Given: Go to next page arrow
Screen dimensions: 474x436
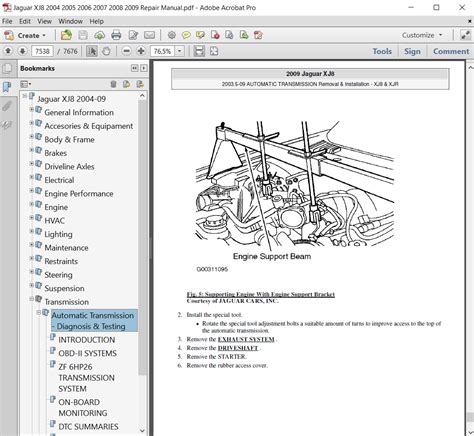Looking at the screenshot, I should pos(22,51).
